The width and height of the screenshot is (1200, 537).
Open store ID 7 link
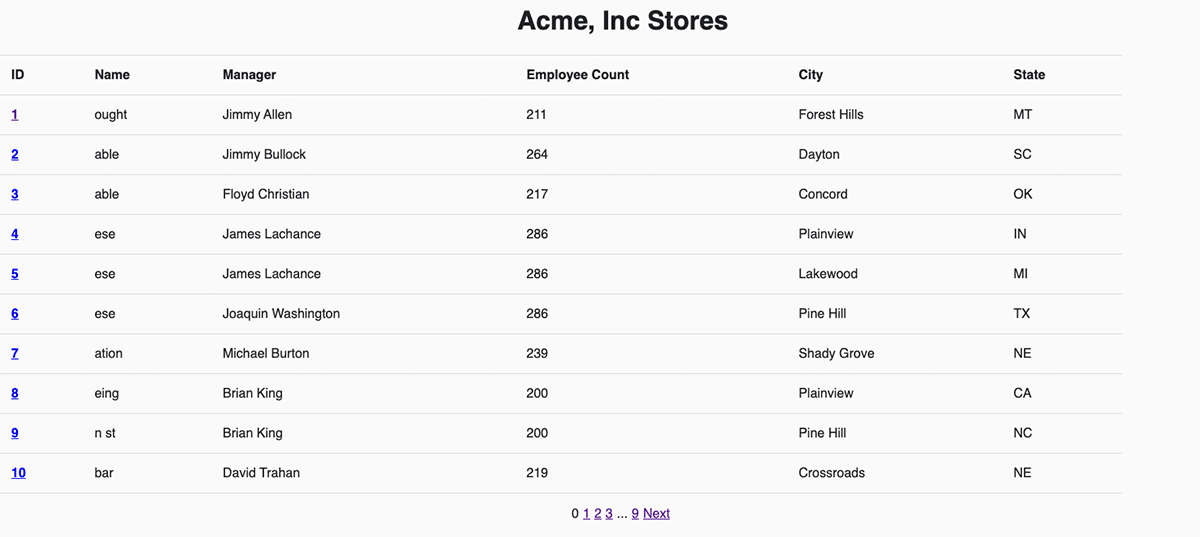pos(15,353)
